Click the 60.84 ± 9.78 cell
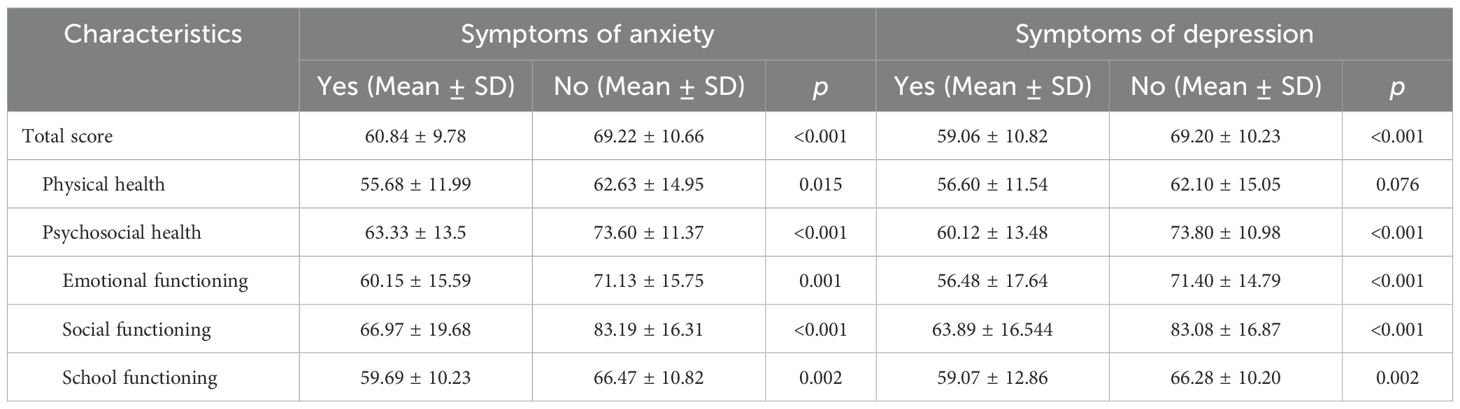Viewport: 1460px width, 409px height. point(414,137)
